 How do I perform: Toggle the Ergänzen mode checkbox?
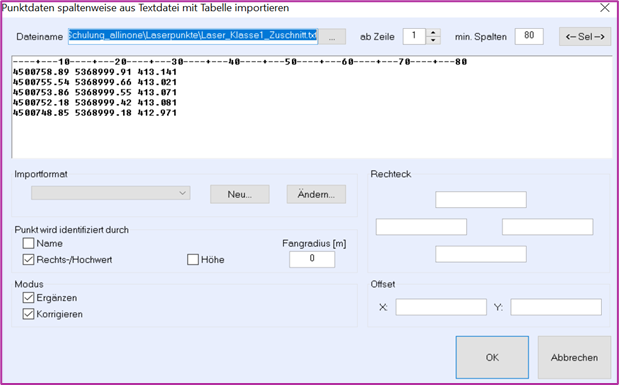point(28,298)
